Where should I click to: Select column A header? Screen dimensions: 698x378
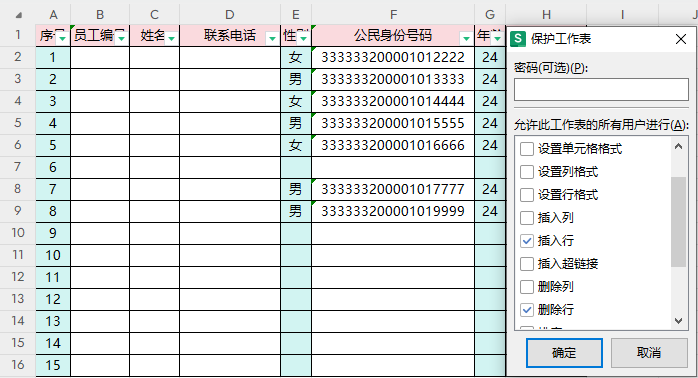tap(53, 15)
